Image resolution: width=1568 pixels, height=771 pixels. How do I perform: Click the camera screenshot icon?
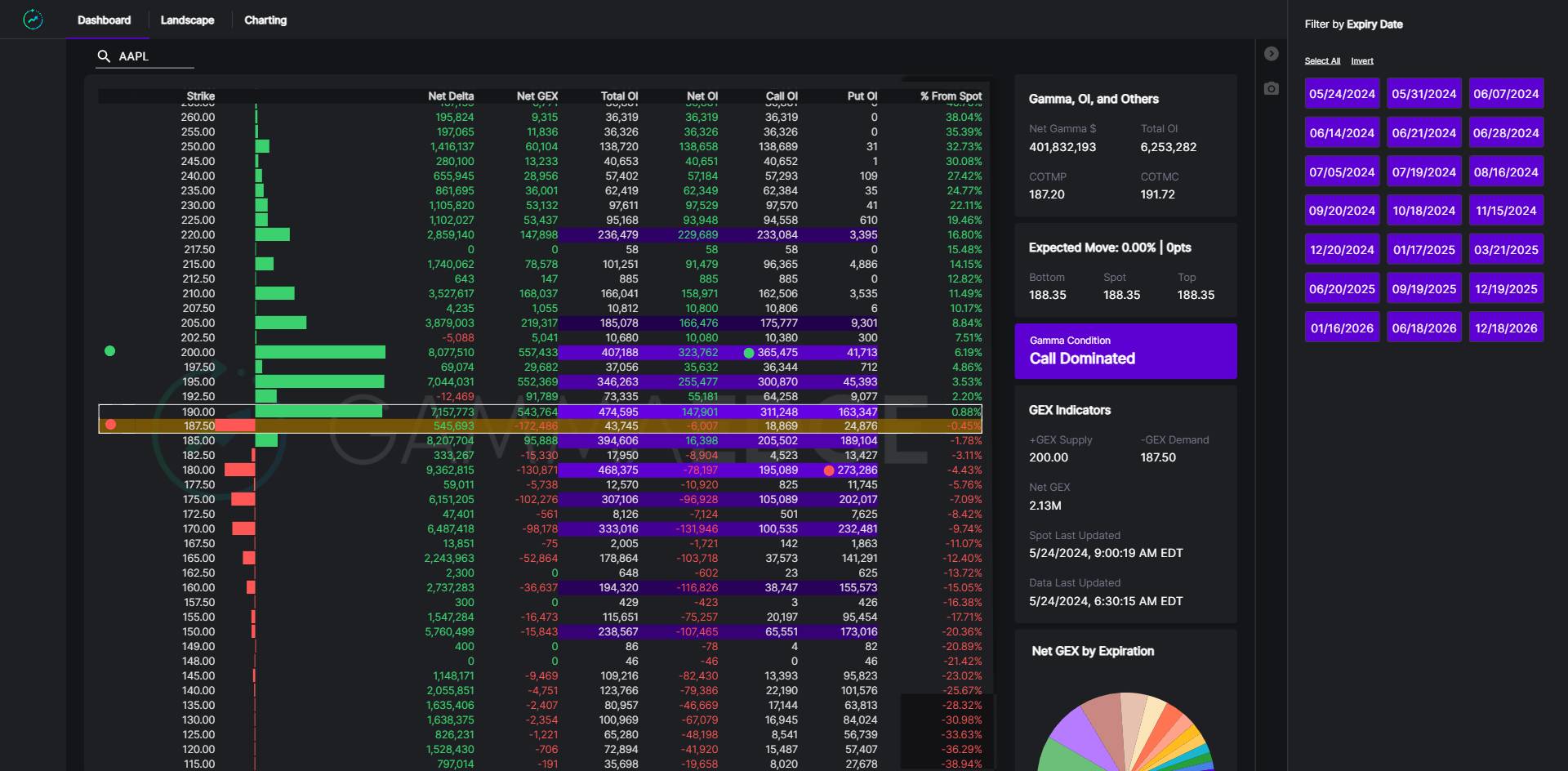pyautogui.click(x=1272, y=88)
